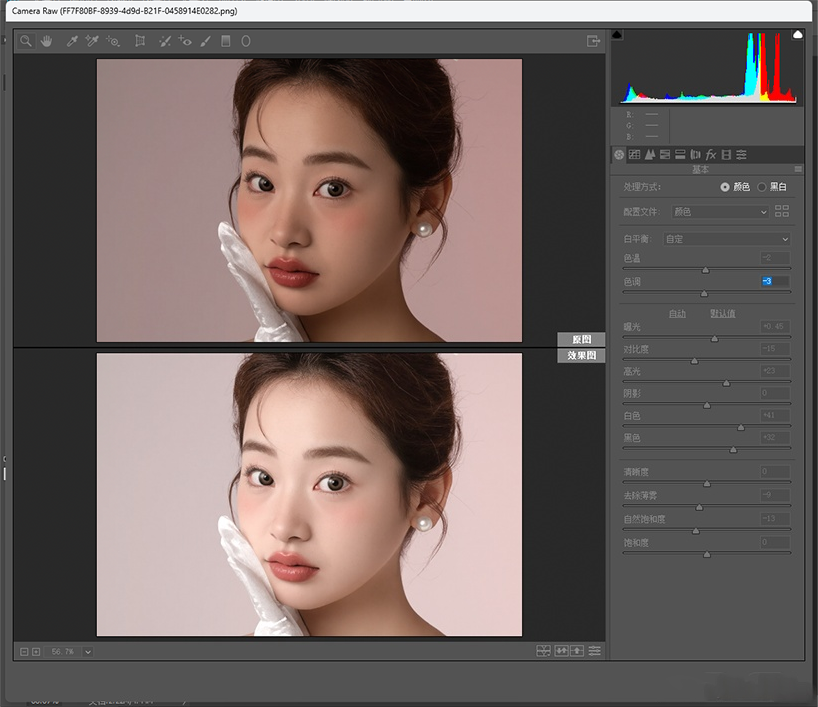
Task: Select the 颜色 processing radio button
Action: 725,187
